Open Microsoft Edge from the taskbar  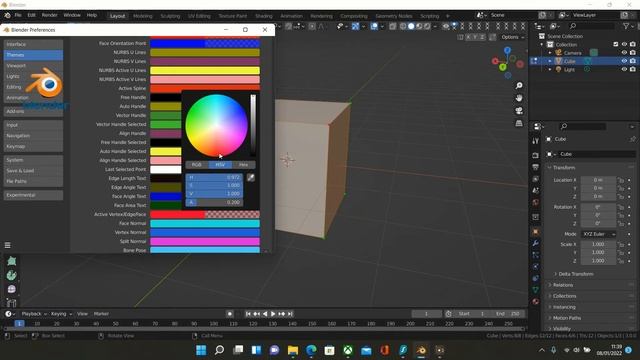click(311, 350)
